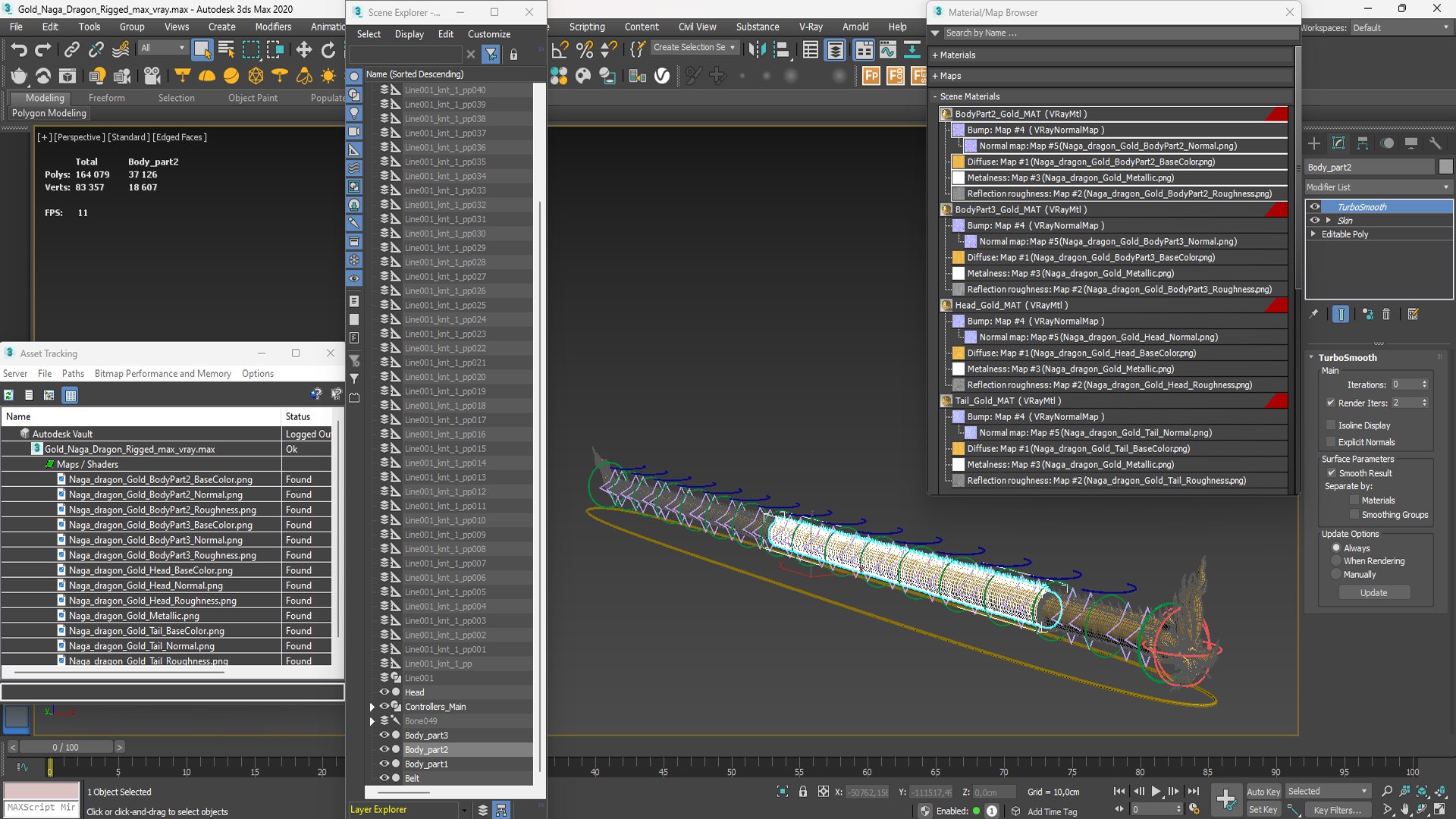Click Refresh in Asset Tracking toolbar
1456x819 pixels.
9,395
